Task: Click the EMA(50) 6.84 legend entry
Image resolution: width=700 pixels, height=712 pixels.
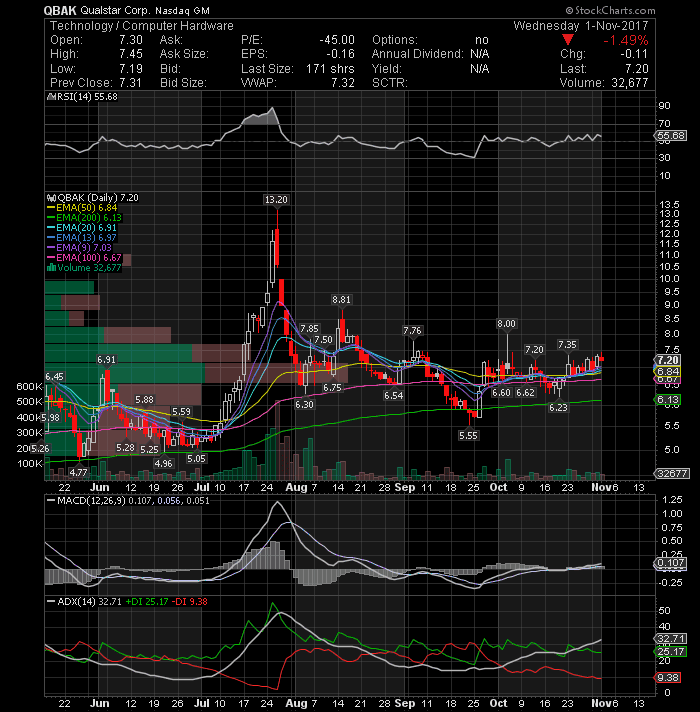Action: (x=82, y=208)
